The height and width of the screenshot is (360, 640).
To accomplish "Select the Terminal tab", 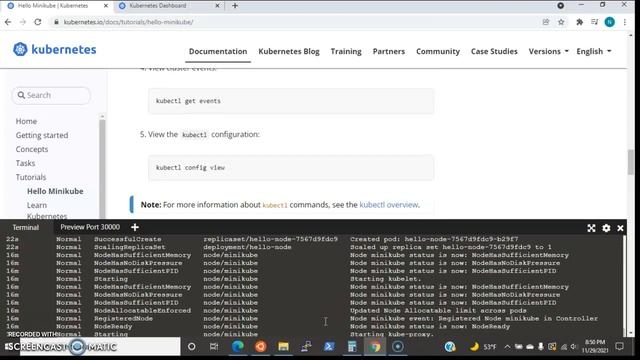I will (x=25, y=227).
